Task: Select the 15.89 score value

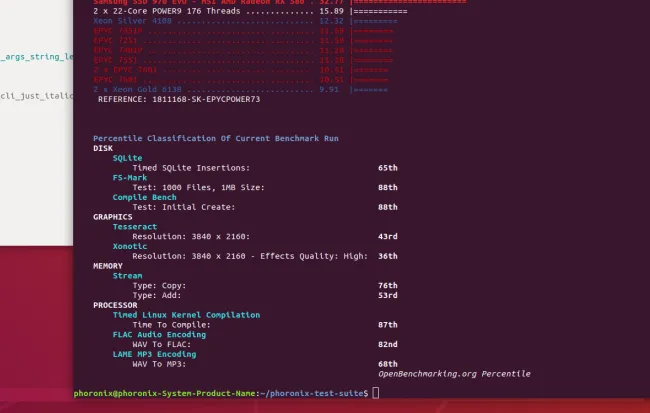Action: pos(331,11)
